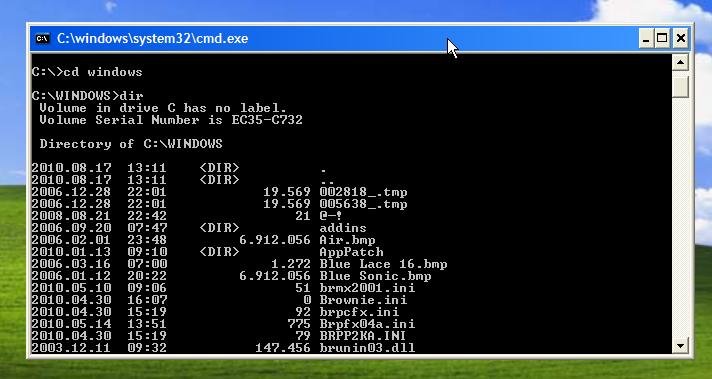
Task: Click the title bar text C:\windows\system32\cmd.exe
Action: click(x=153, y=39)
